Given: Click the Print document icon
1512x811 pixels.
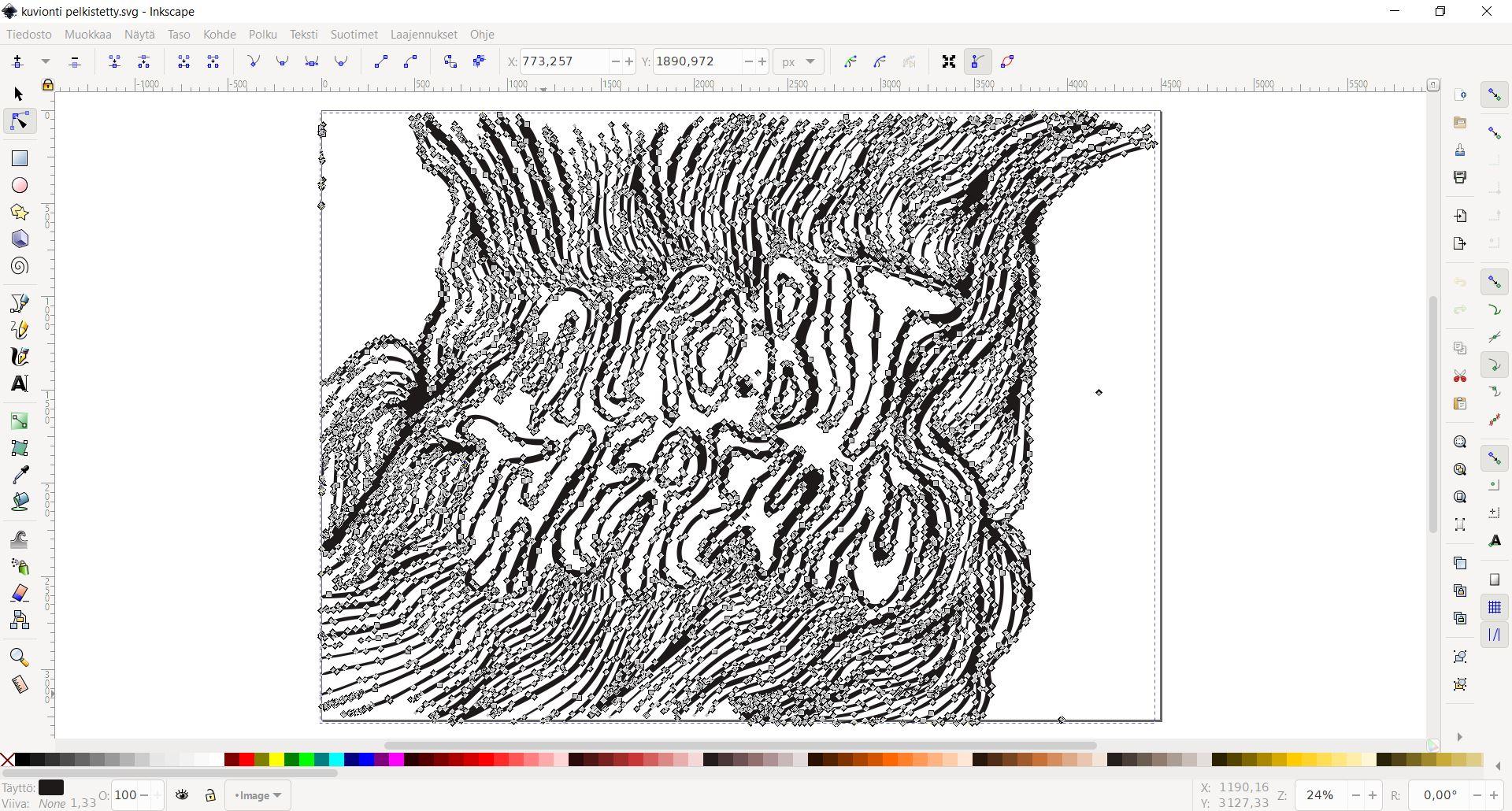Looking at the screenshot, I should click(x=1460, y=177).
